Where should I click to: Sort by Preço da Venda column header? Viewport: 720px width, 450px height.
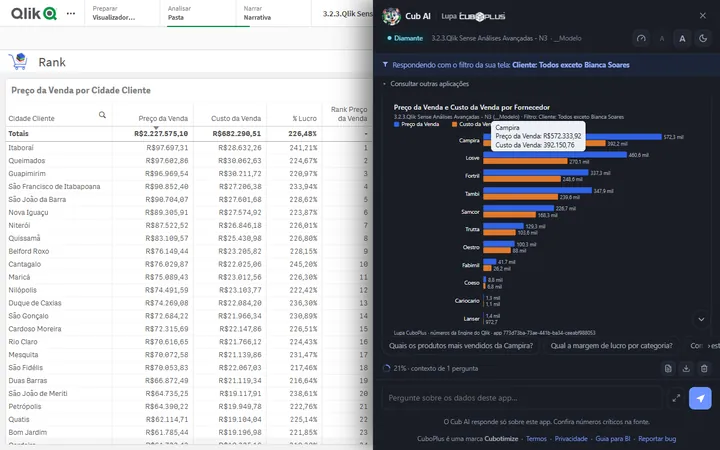click(x=163, y=118)
